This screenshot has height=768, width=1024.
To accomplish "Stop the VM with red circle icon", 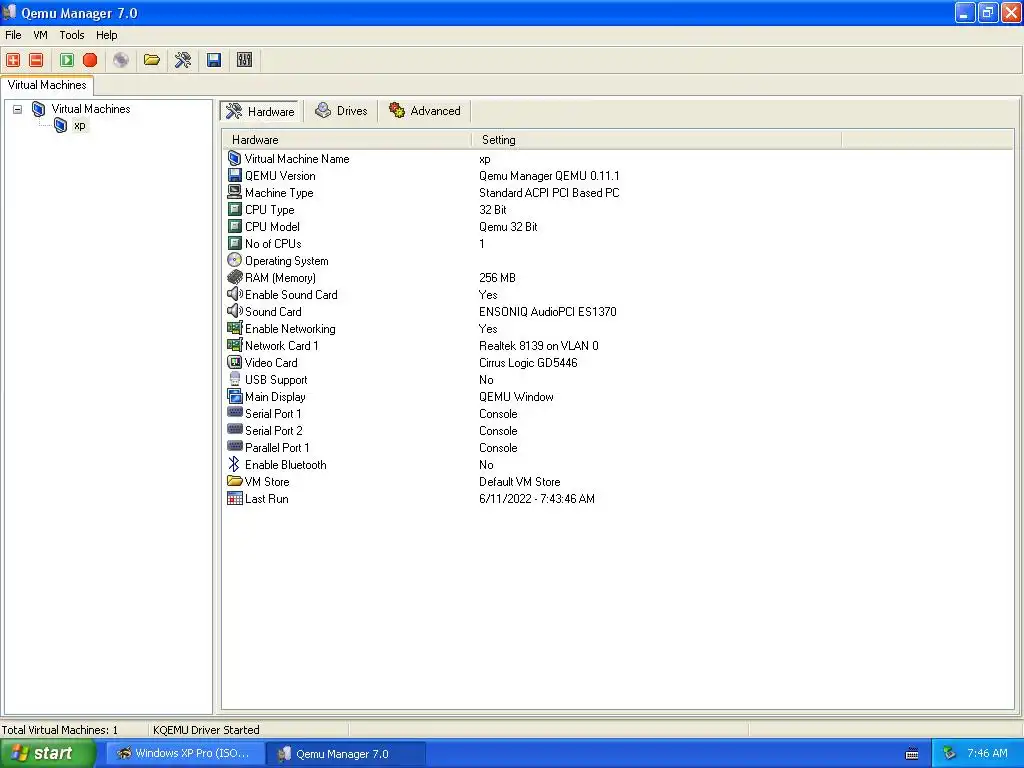I will [90, 60].
